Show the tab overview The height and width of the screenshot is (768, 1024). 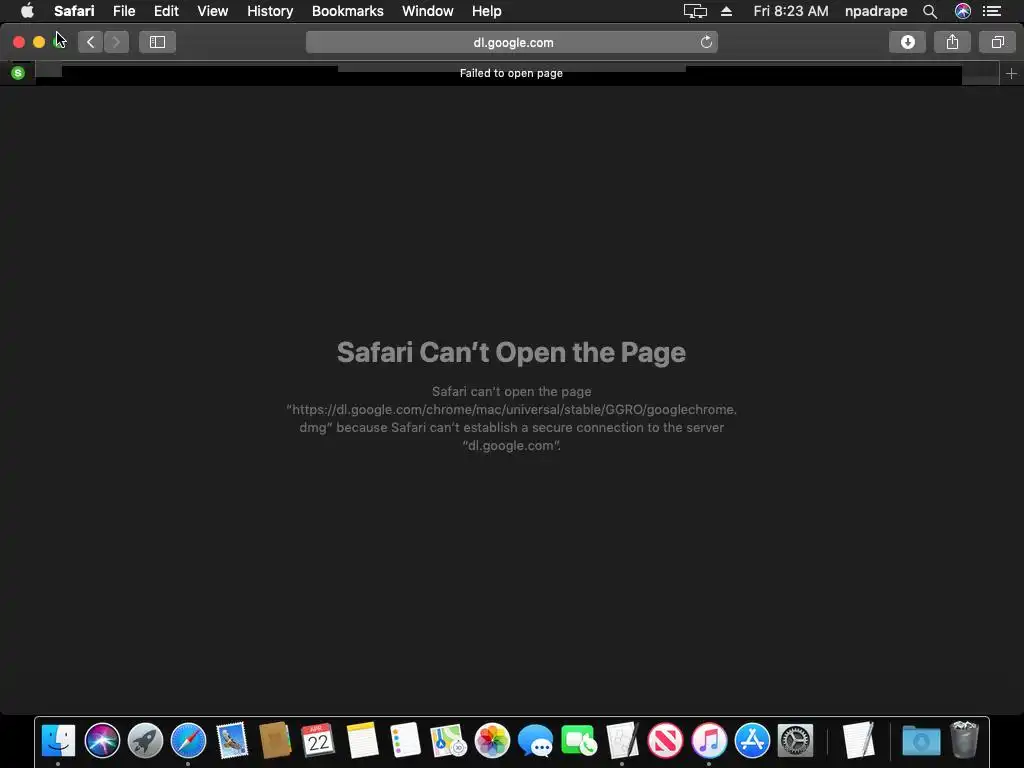pyautogui.click(x=997, y=42)
